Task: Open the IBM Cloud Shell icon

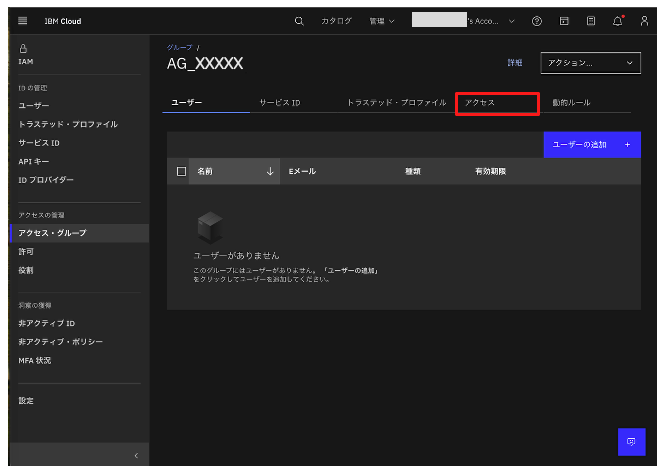Action: click(x=564, y=20)
